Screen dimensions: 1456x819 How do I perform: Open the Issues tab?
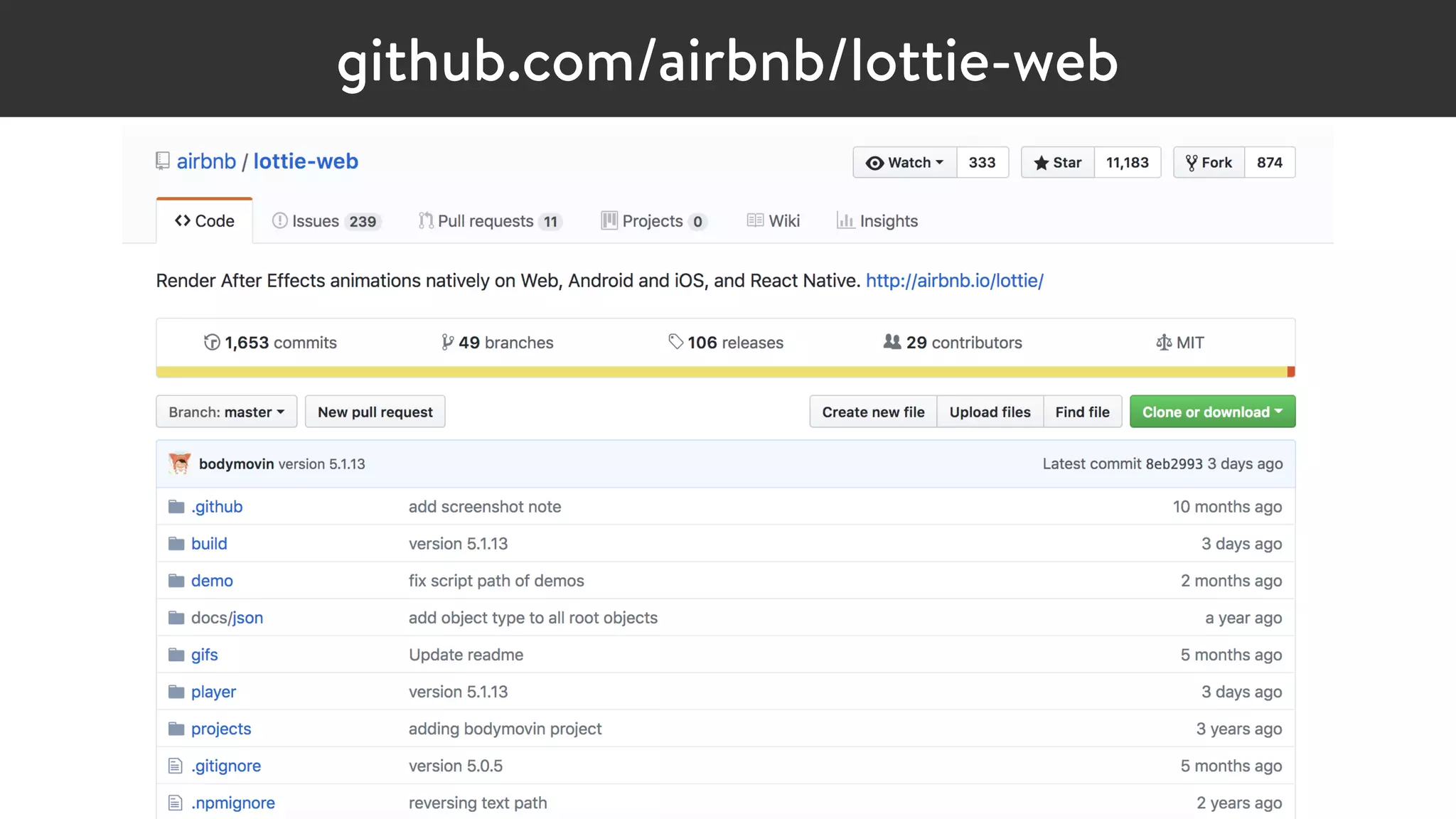327,221
